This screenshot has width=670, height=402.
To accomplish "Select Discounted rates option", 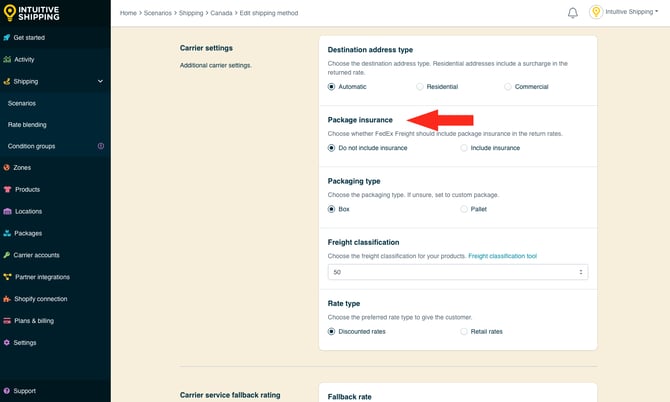I will pos(331,332).
